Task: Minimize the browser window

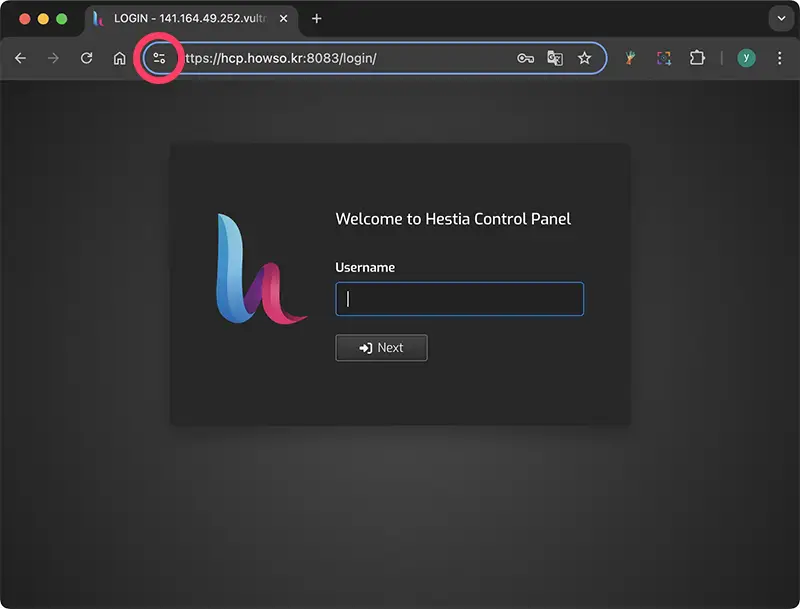Action: pyautogui.click(x=43, y=19)
